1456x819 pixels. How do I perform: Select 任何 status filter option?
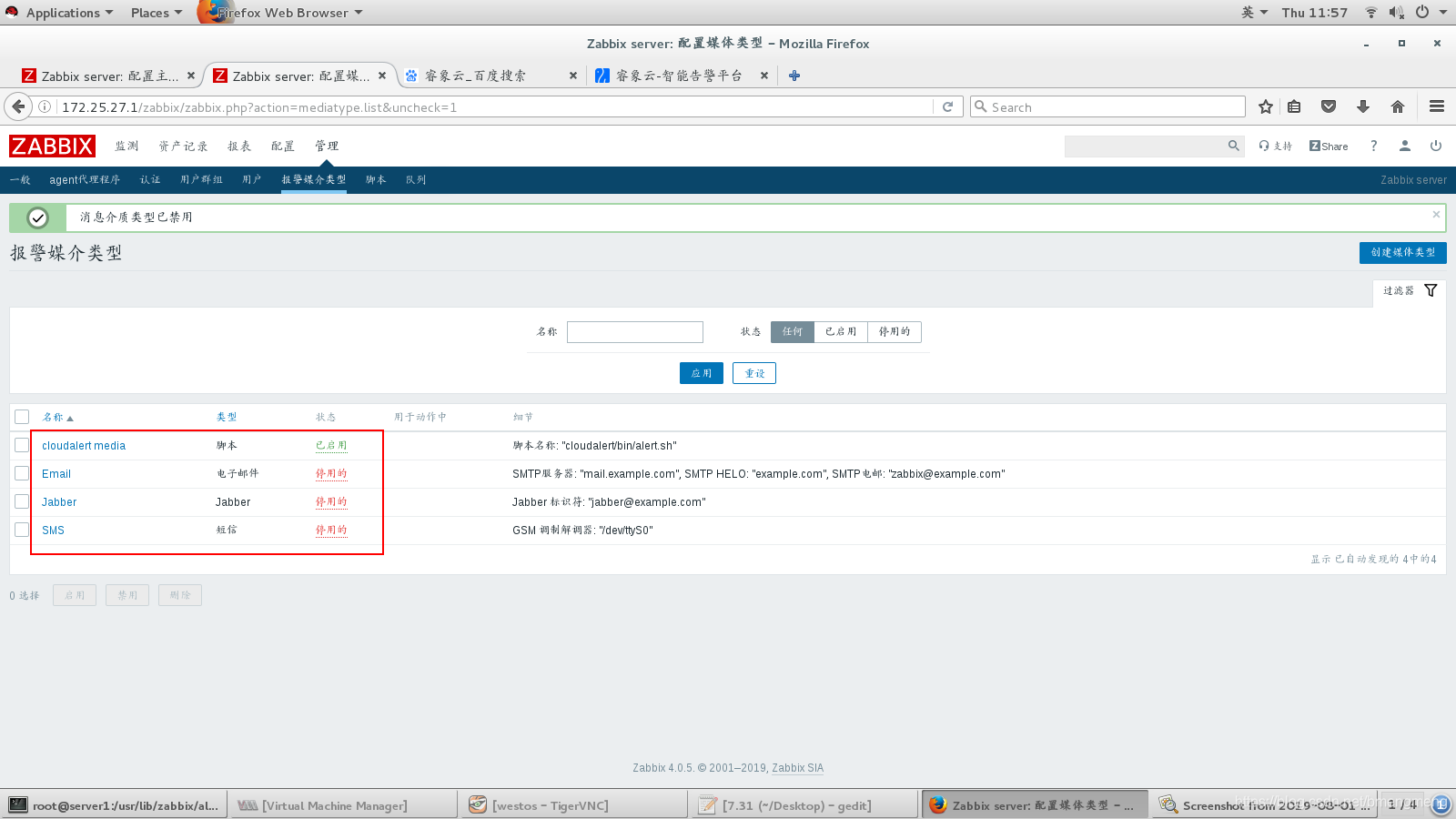pyautogui.click(x=793, y=332)
